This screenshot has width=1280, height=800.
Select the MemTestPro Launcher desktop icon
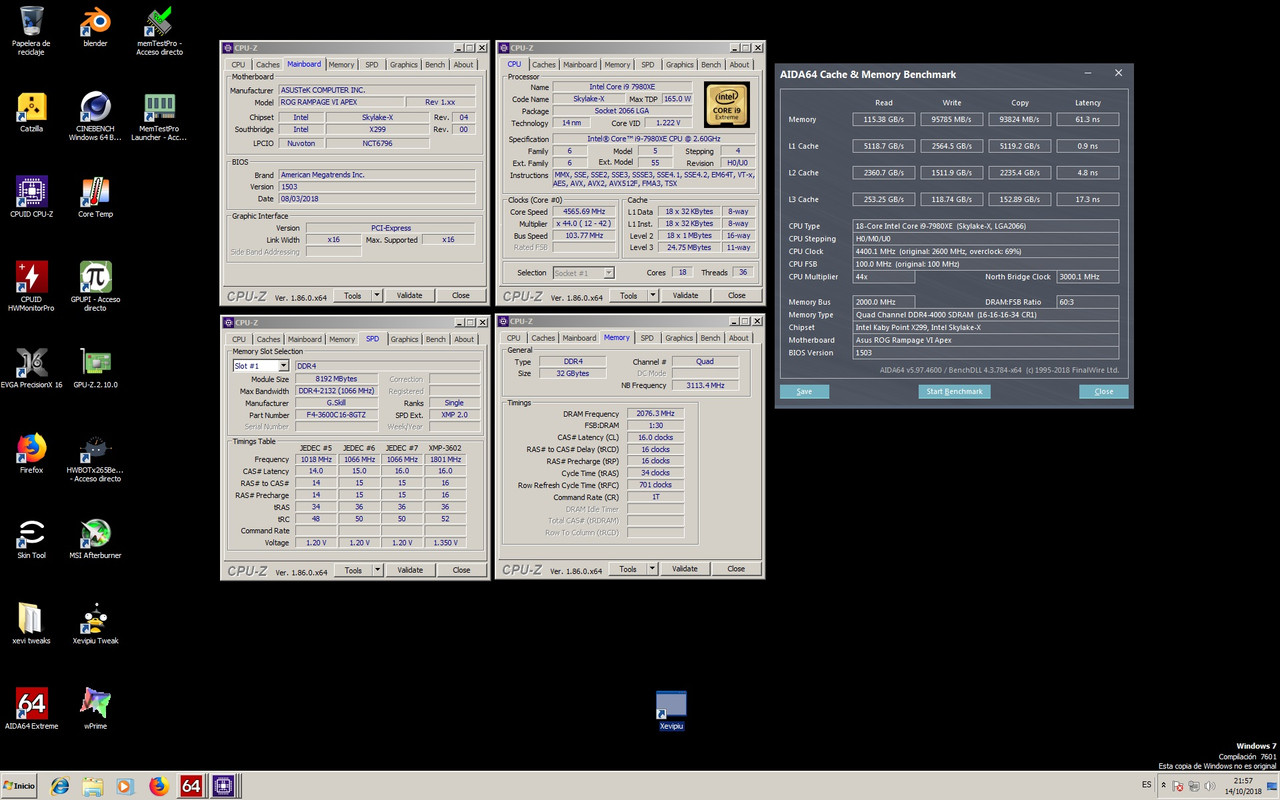pos(159,116)
